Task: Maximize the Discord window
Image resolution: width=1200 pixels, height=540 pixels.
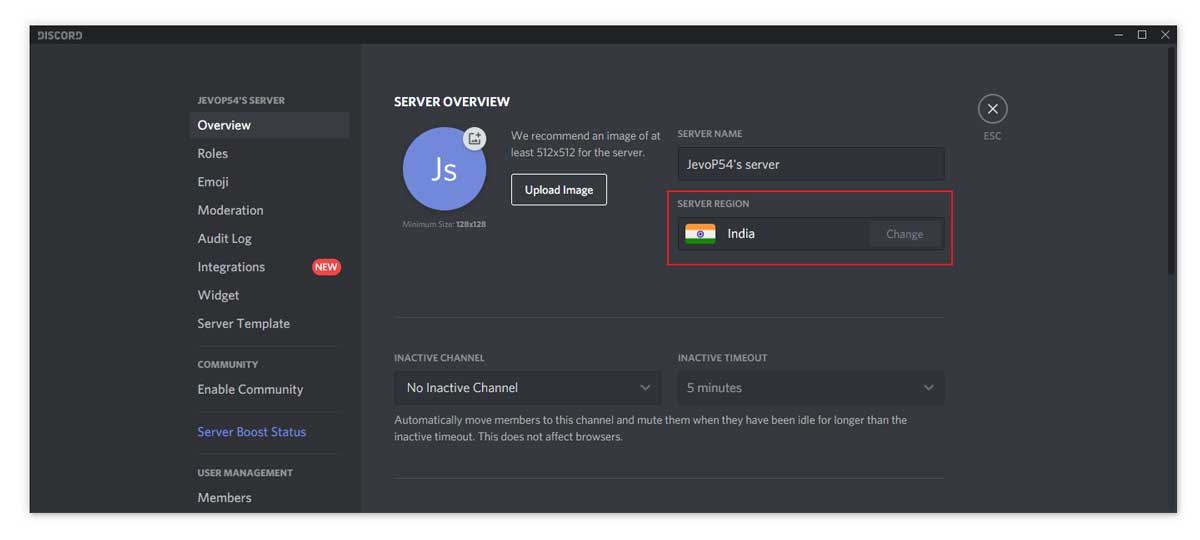Action: pyautogui.click(x=1142, y=35)
